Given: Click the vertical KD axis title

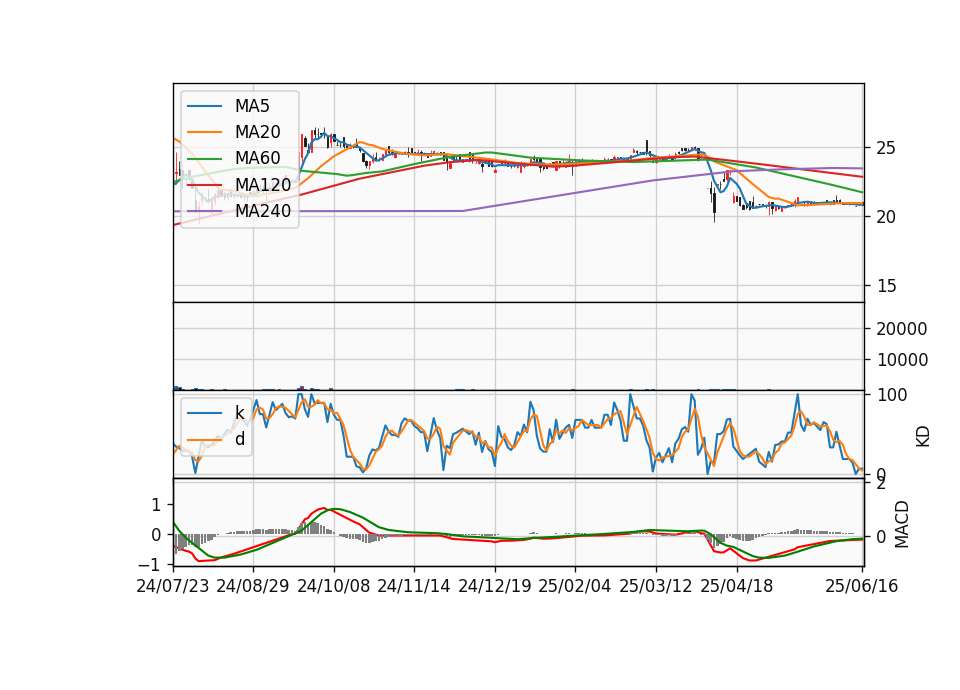Looking at the screenshot, I should tap(923, 437).
